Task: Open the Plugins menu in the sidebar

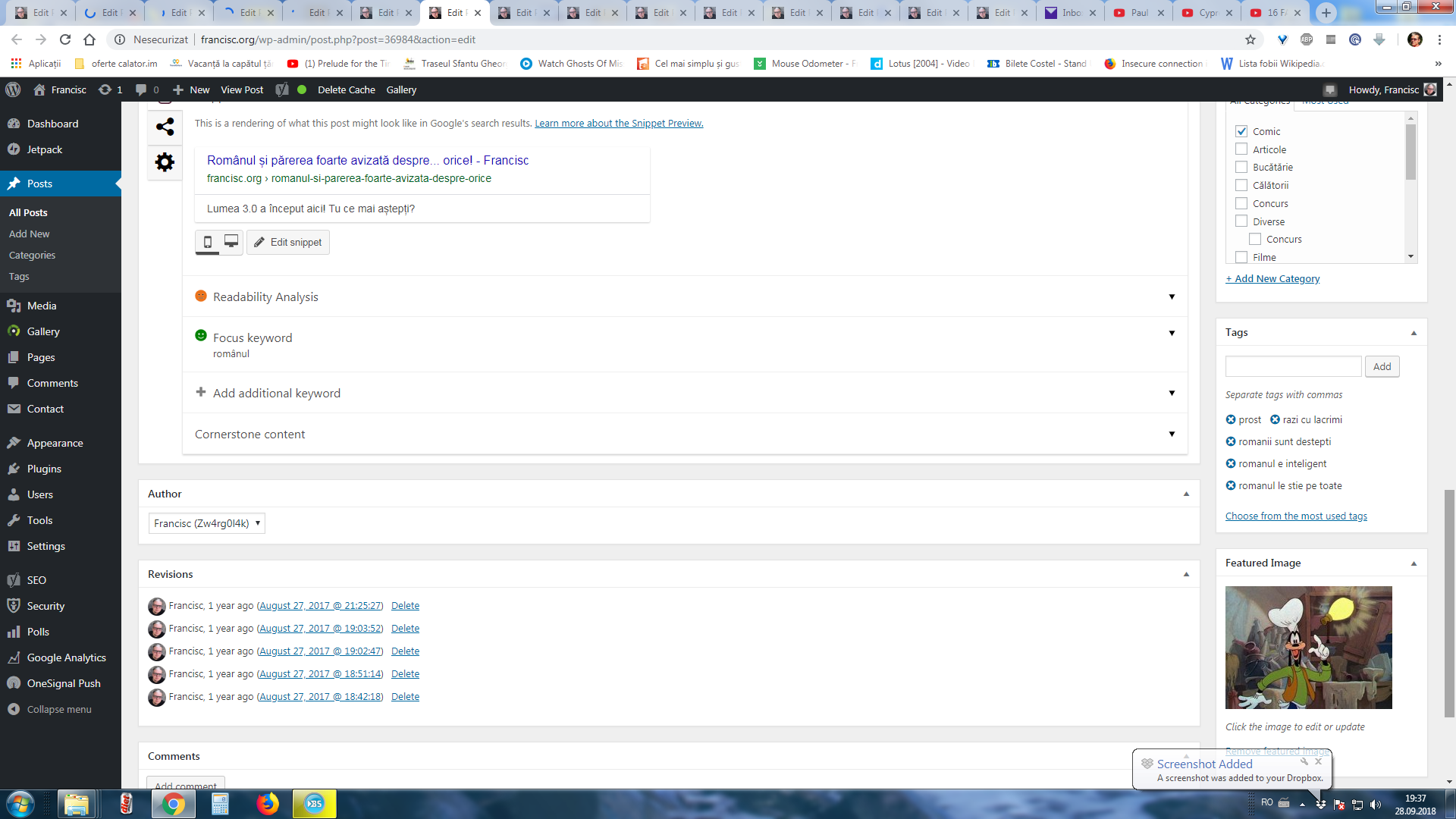Action: pos(44,469)
